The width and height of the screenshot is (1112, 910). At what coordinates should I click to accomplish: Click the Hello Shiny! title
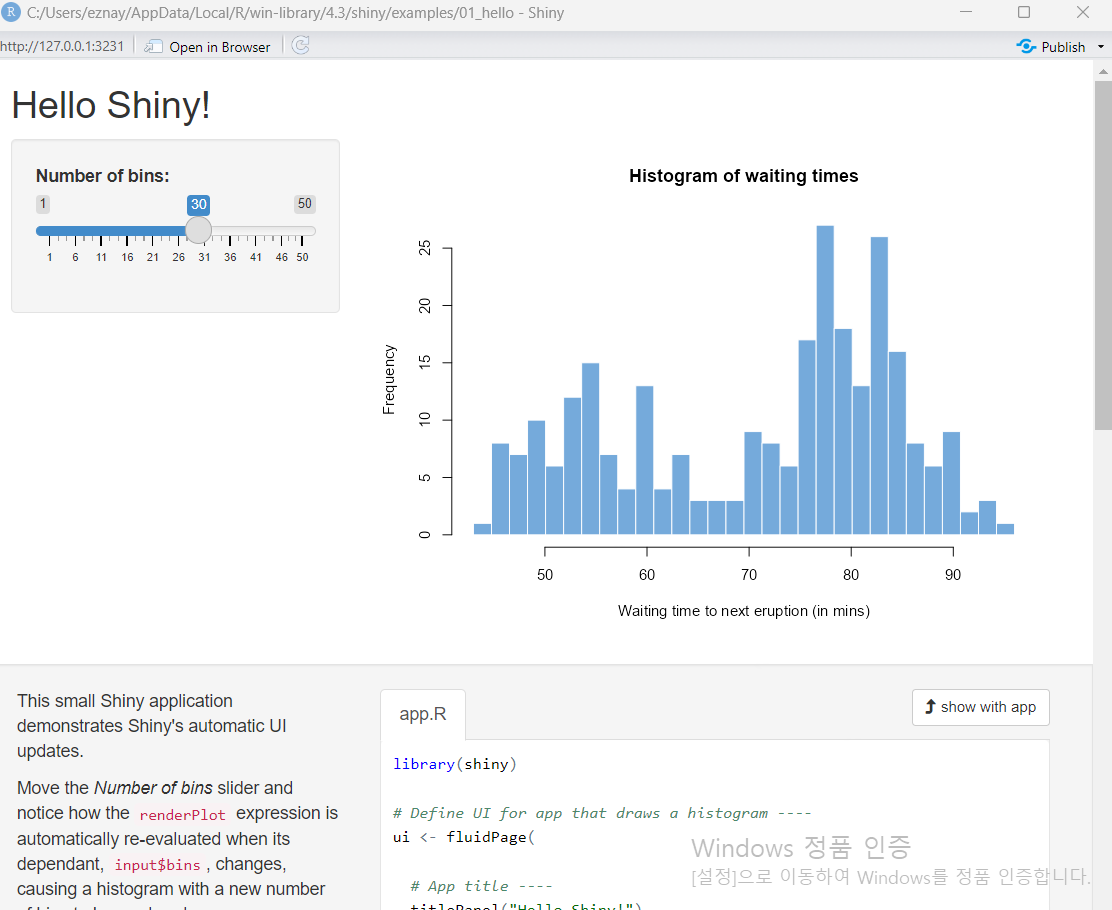coord(111,106)
